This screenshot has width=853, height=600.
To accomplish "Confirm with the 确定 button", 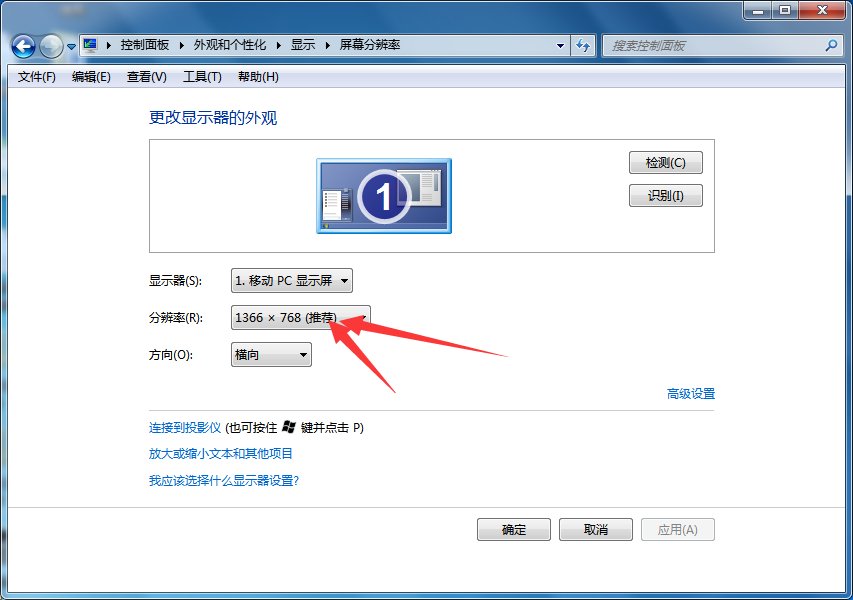I will [514, 529].
